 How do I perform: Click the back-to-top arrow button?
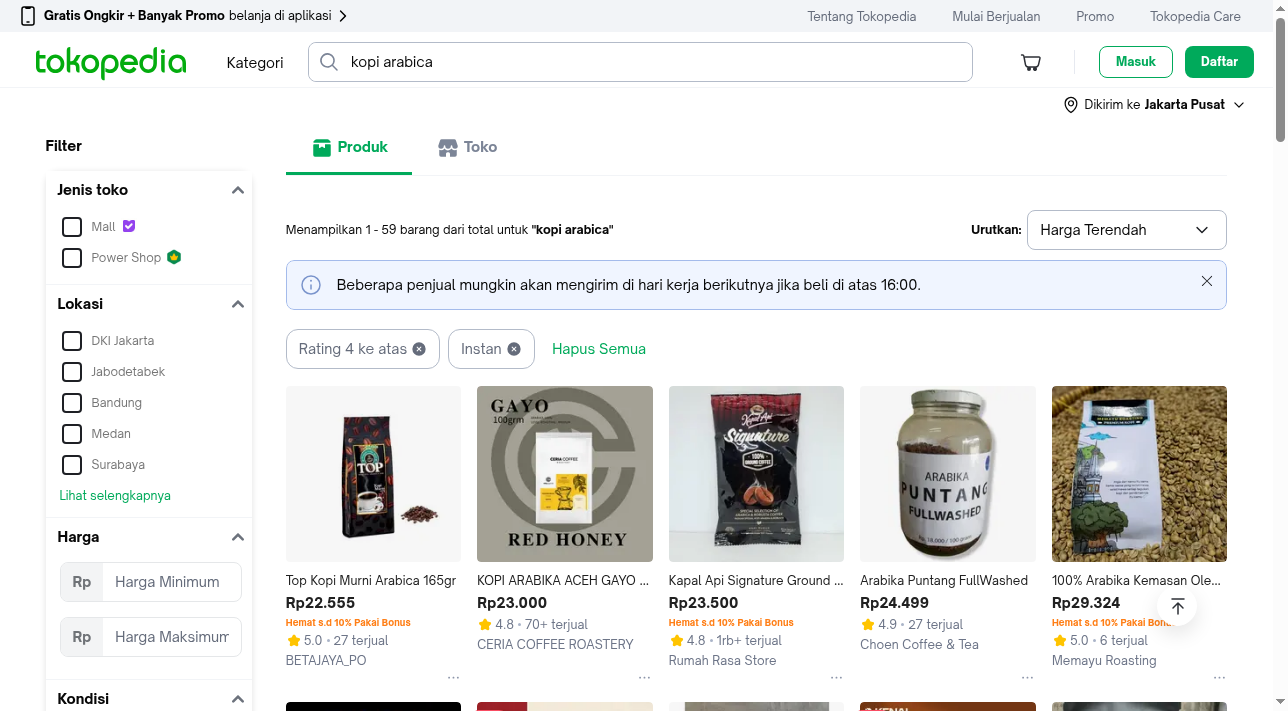1177,606
